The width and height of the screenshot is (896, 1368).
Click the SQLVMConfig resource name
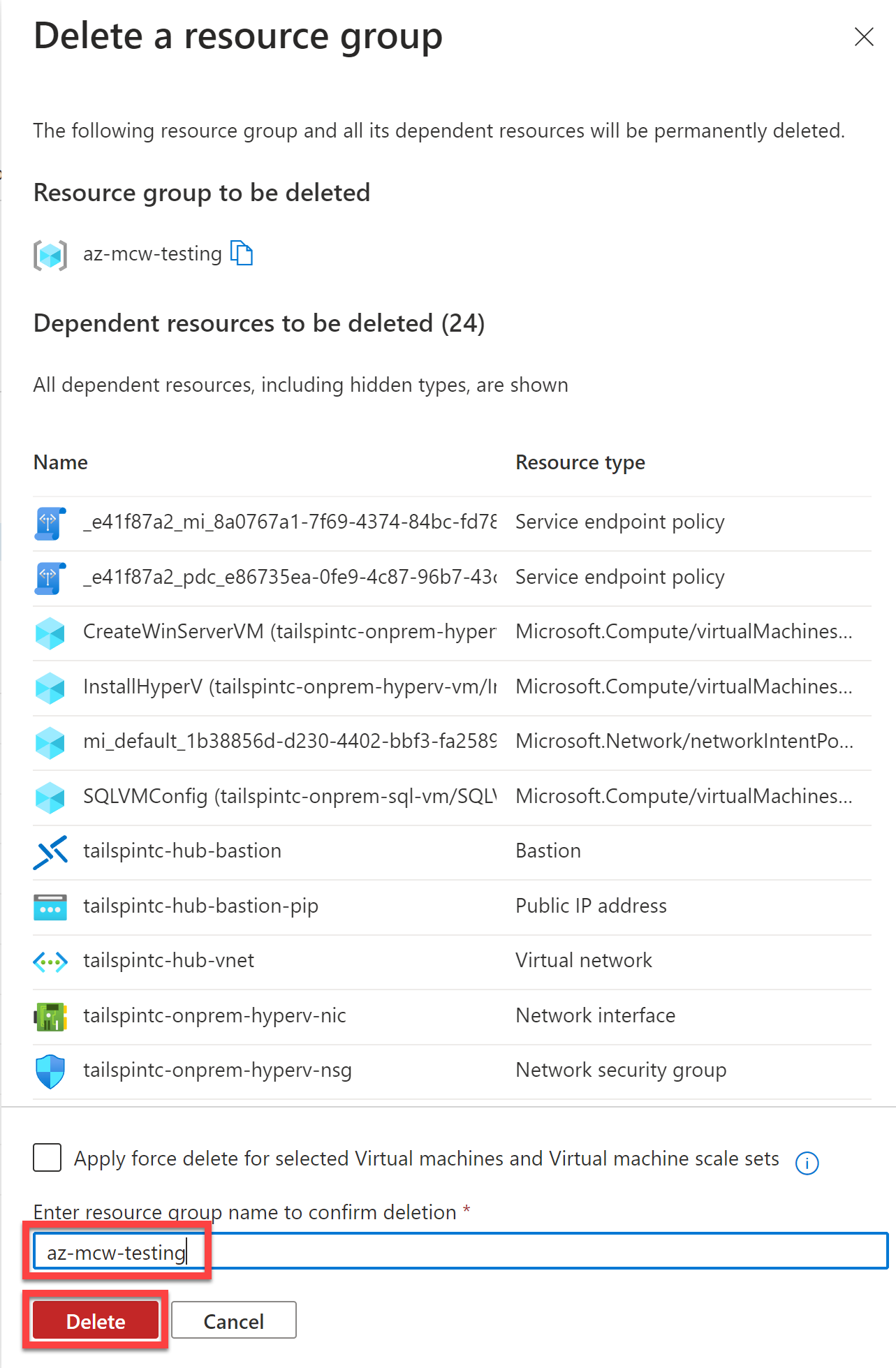[x=289, y=797]
